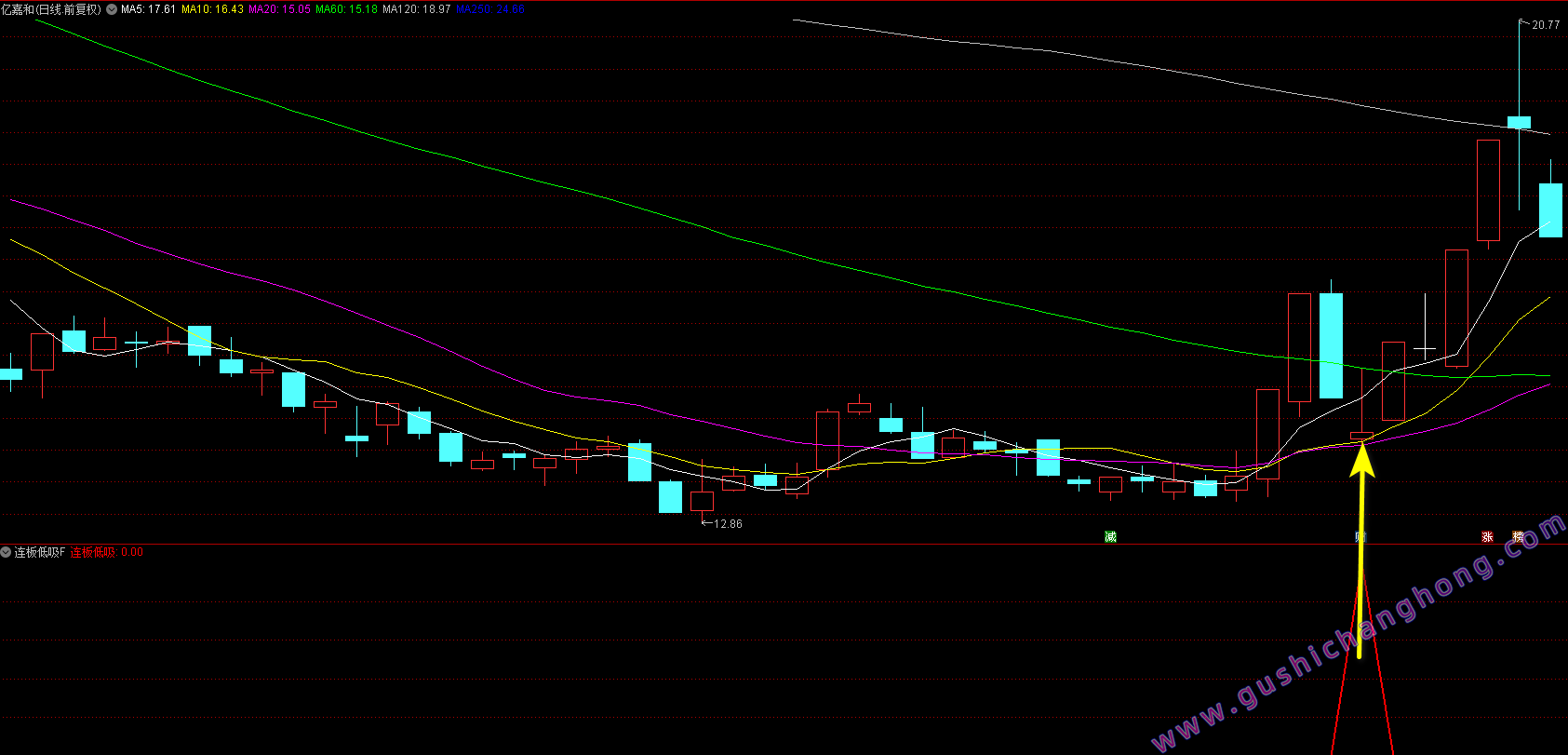The image size is (1568, 755).
Task: Click the candlestick with the 20.77 high
Action: pyautogui.click(x=1520, y=122)
